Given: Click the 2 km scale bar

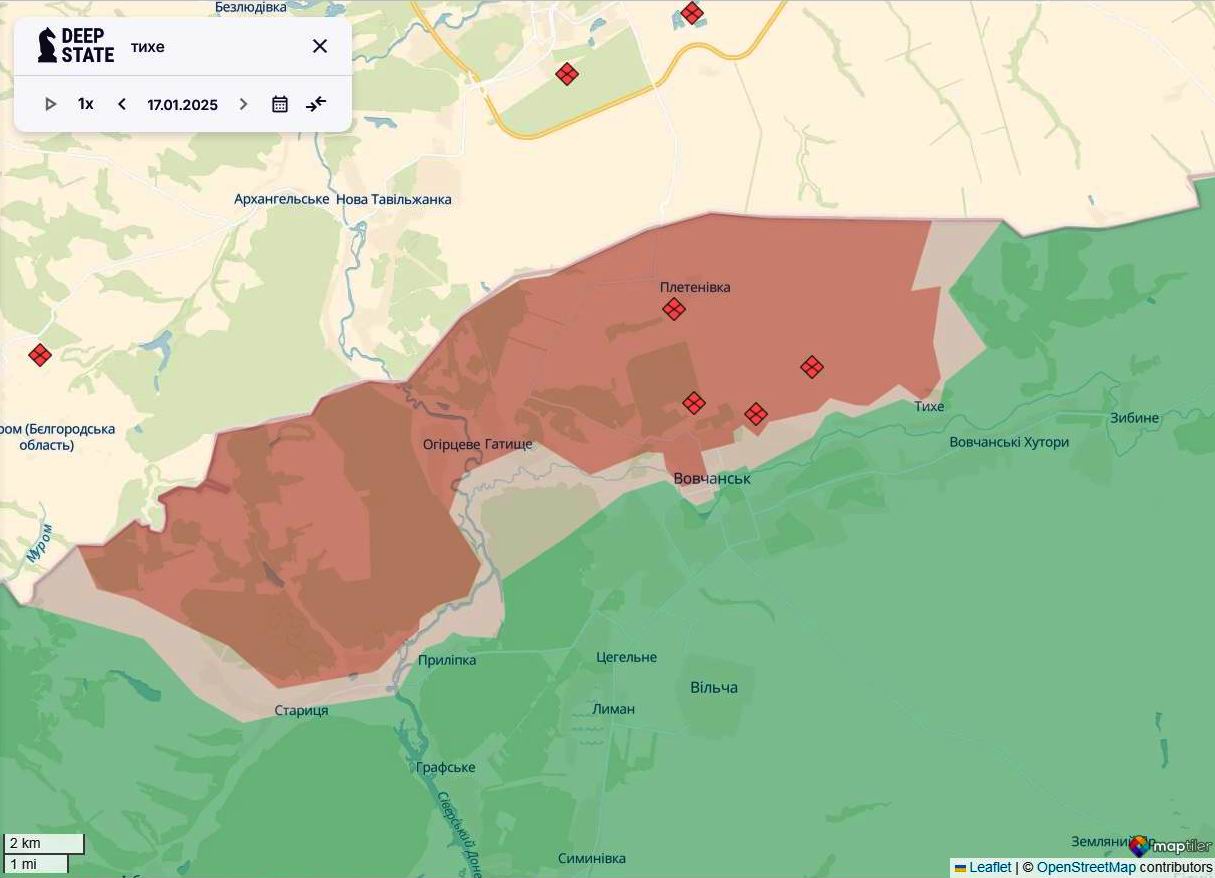Looking at the screenshot, I should pos(44,843).
